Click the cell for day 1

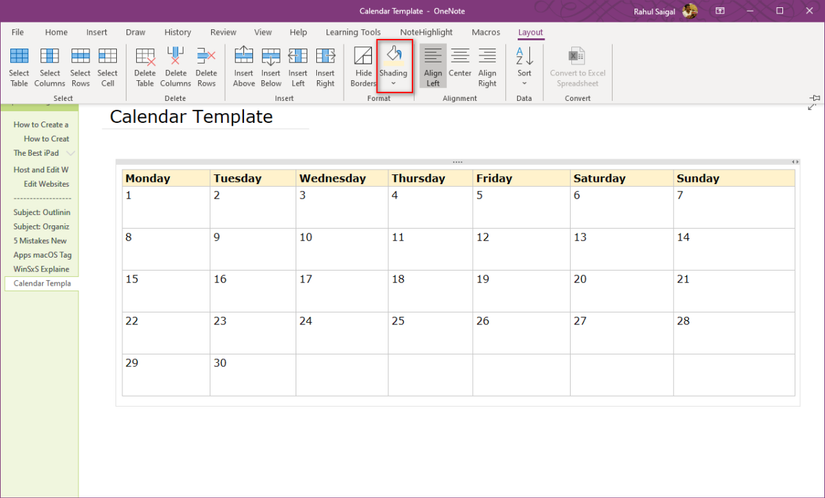tap(166, 207)
